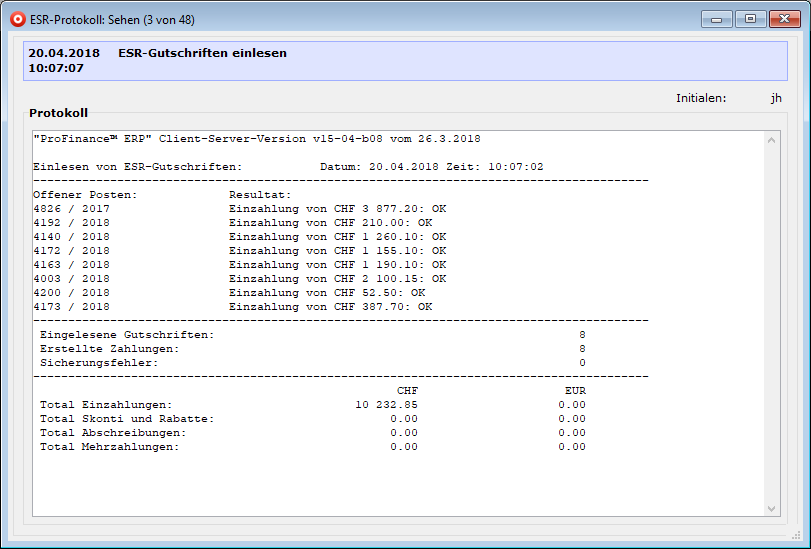Minimize the ESR-Protokoll window
This screenshot has width=811, height=549.
[716, 18]
